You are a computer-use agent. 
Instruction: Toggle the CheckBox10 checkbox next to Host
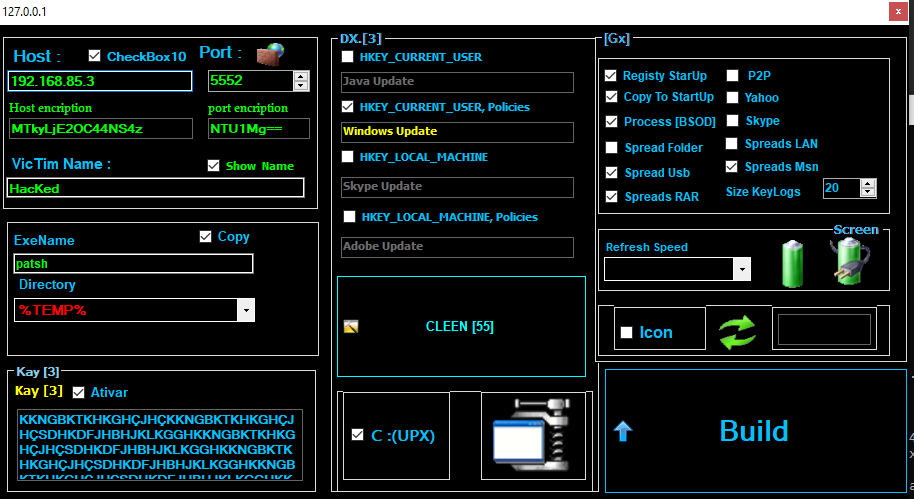coord(95,56)
